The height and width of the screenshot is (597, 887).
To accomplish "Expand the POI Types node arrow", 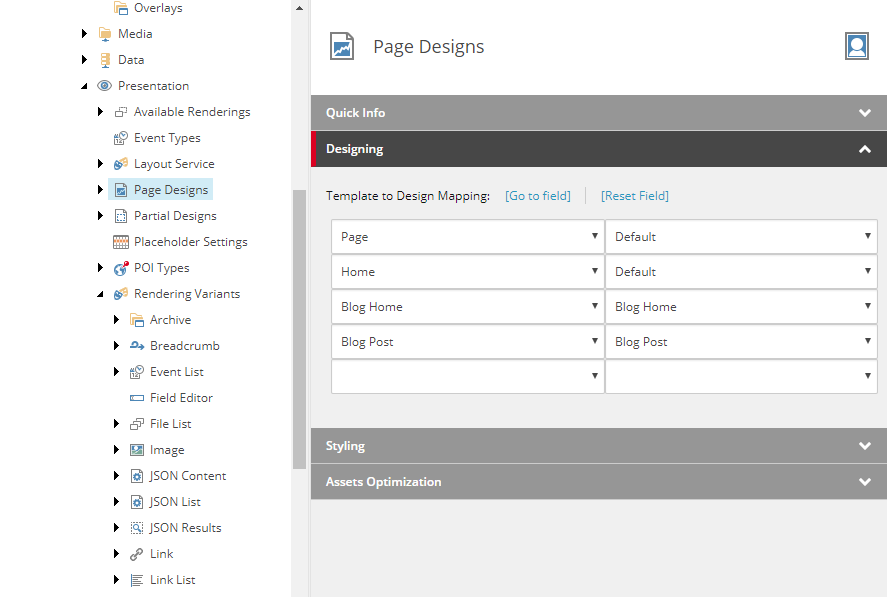I will tap(100, 268).
